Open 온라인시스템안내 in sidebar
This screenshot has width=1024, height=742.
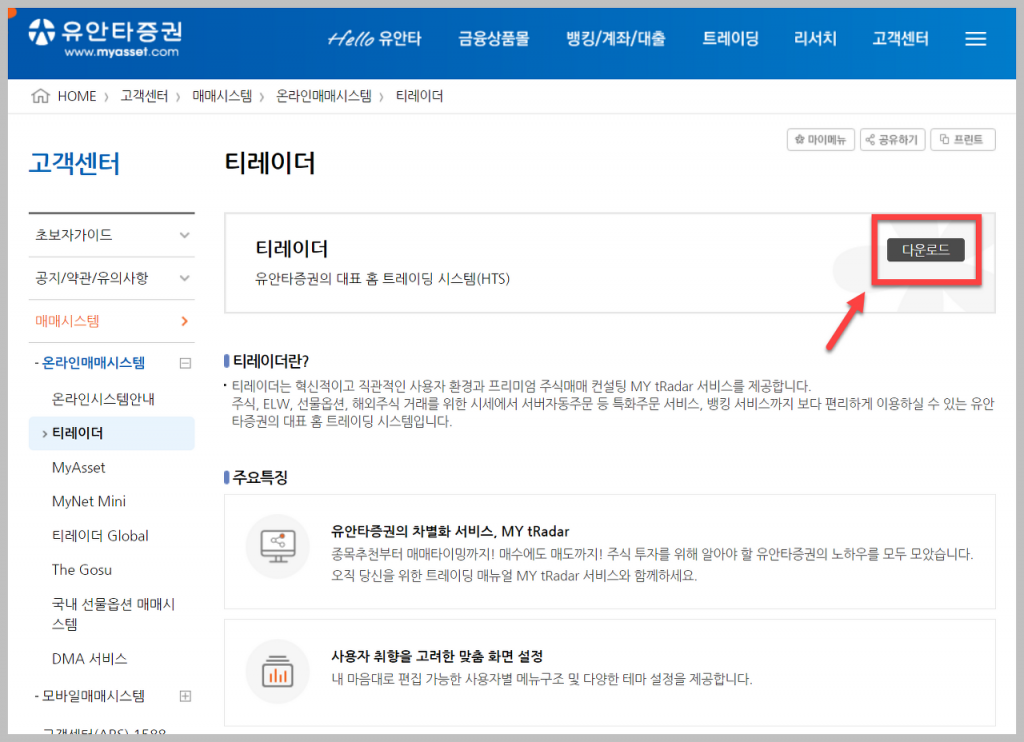coord(103,399)
